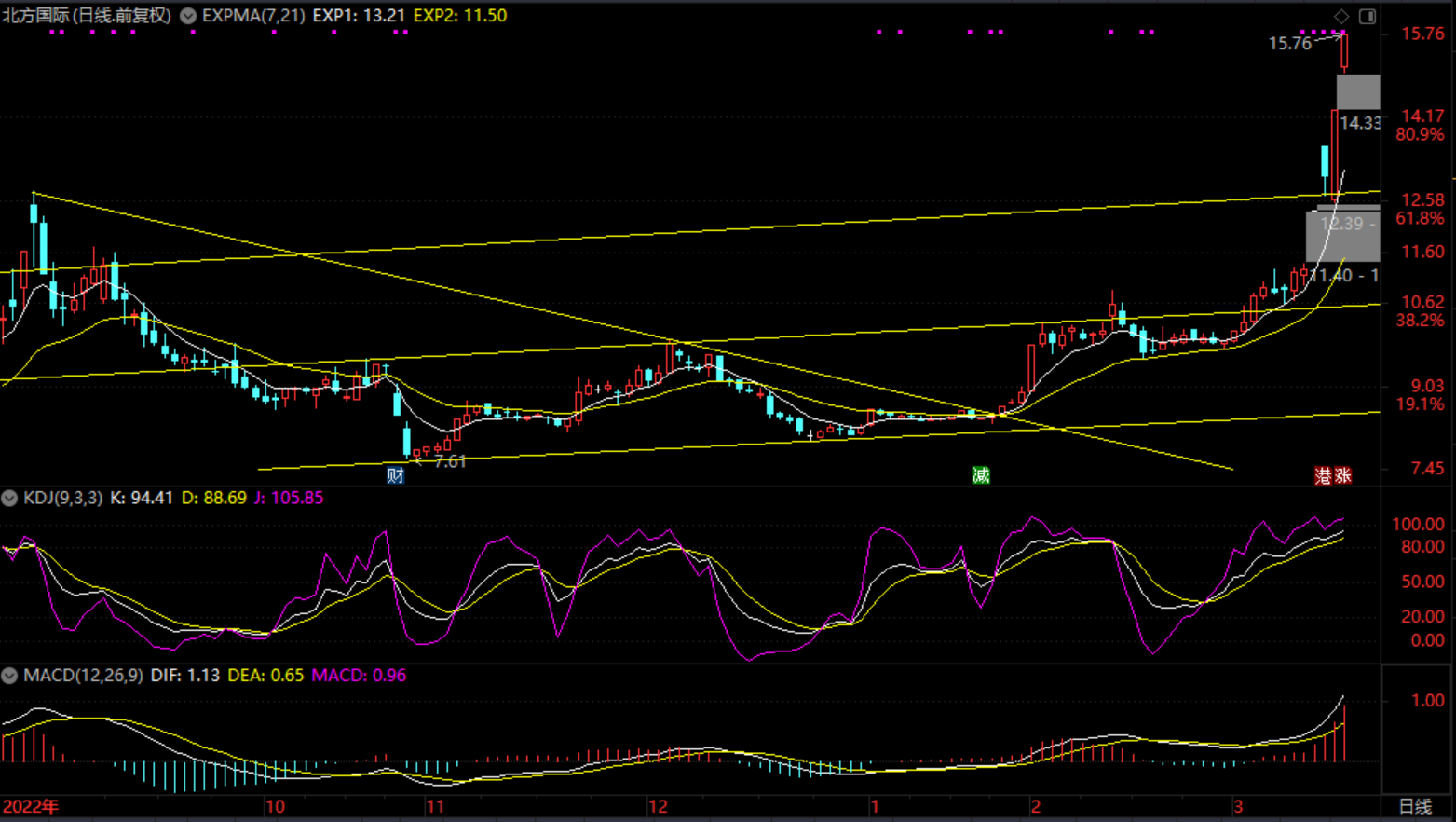The height and width of the screenshot is (822, 1456).
Task: Click the upper gray gap box near 14.33
Action: tap(1358, 92)
